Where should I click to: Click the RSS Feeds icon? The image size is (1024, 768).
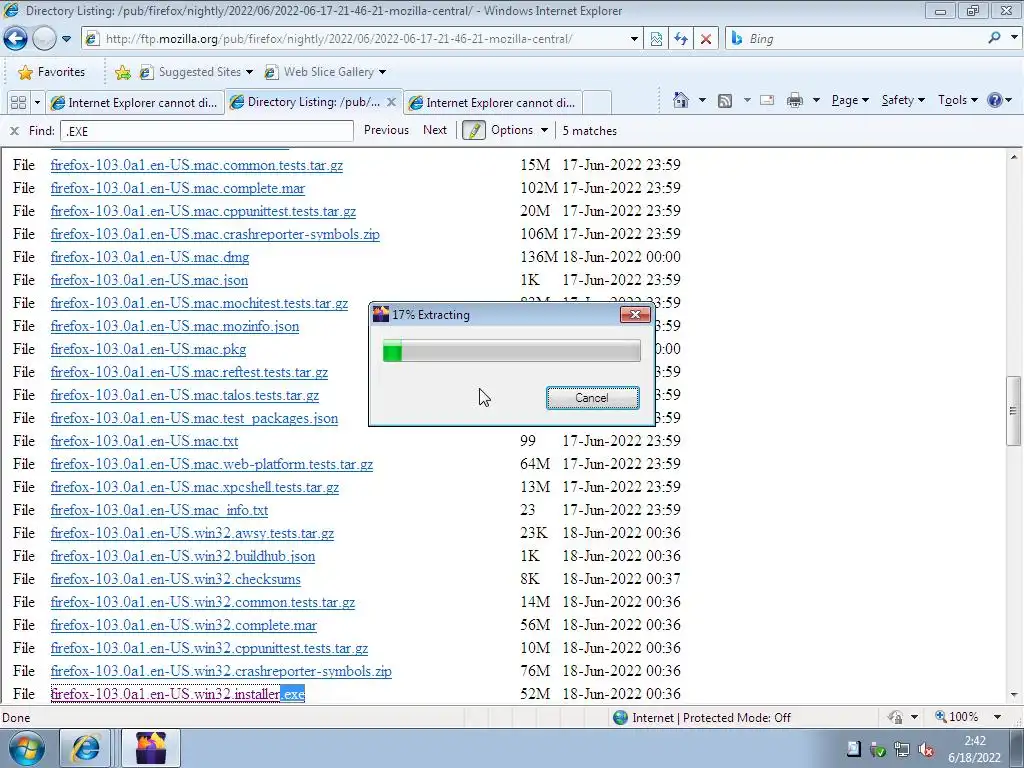(x=725, y=100)
